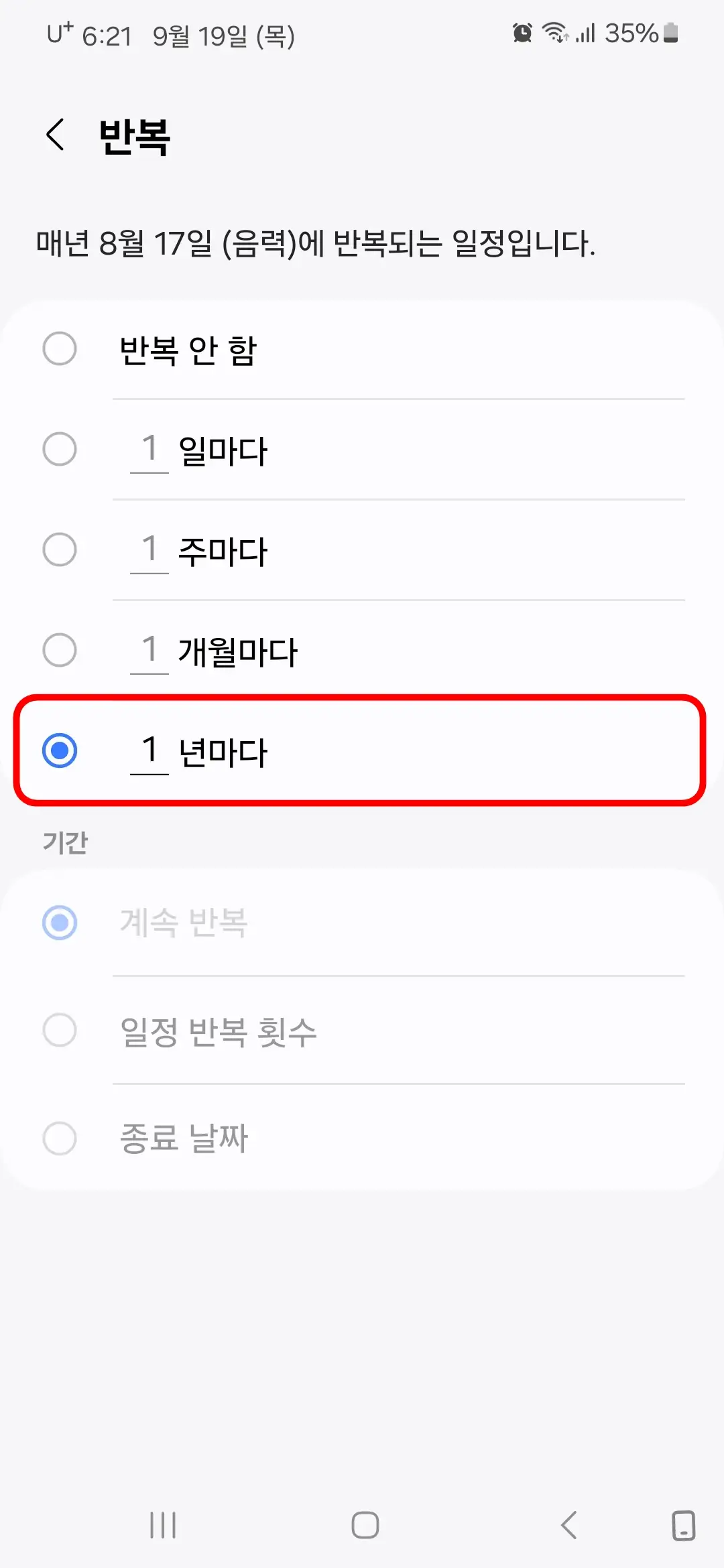The height and width of the screenshot is (1568, 724).
Task: Open the alarm icon in status bar
Action: click(x=522, y=32)
